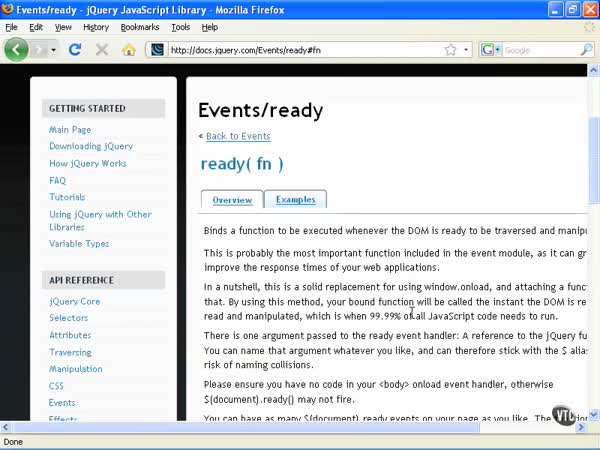Click the search magnifying glass icon
Image resolution: width=600 pixels, height=450 pixels.
pyautogui.click(x=586, y=50)
